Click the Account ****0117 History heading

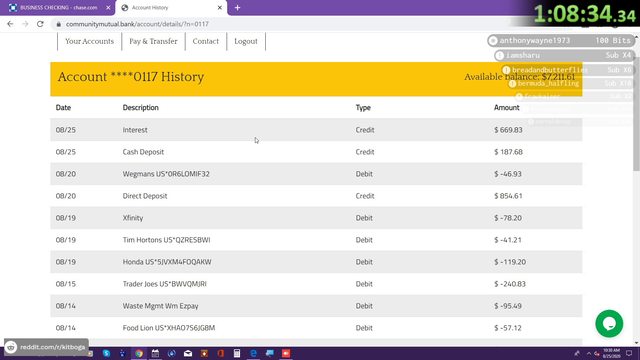coord(131,77)
